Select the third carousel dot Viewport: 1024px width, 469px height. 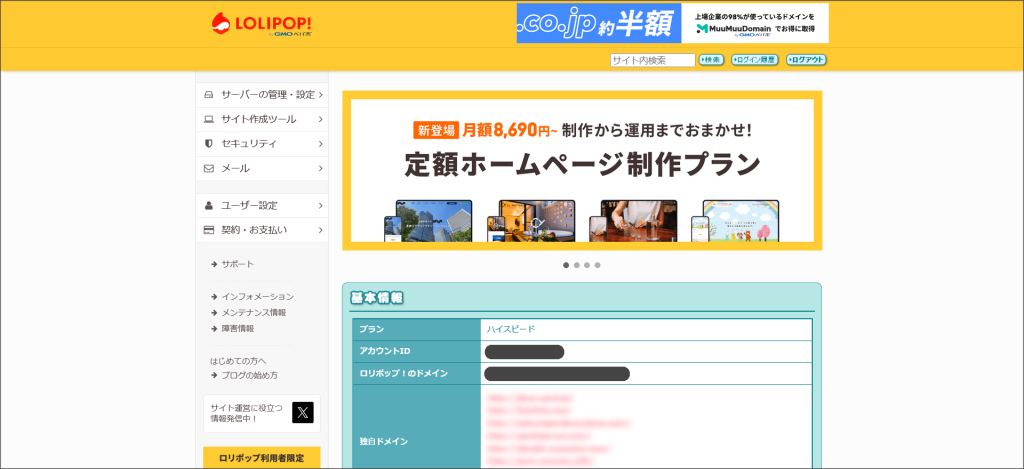587,265
